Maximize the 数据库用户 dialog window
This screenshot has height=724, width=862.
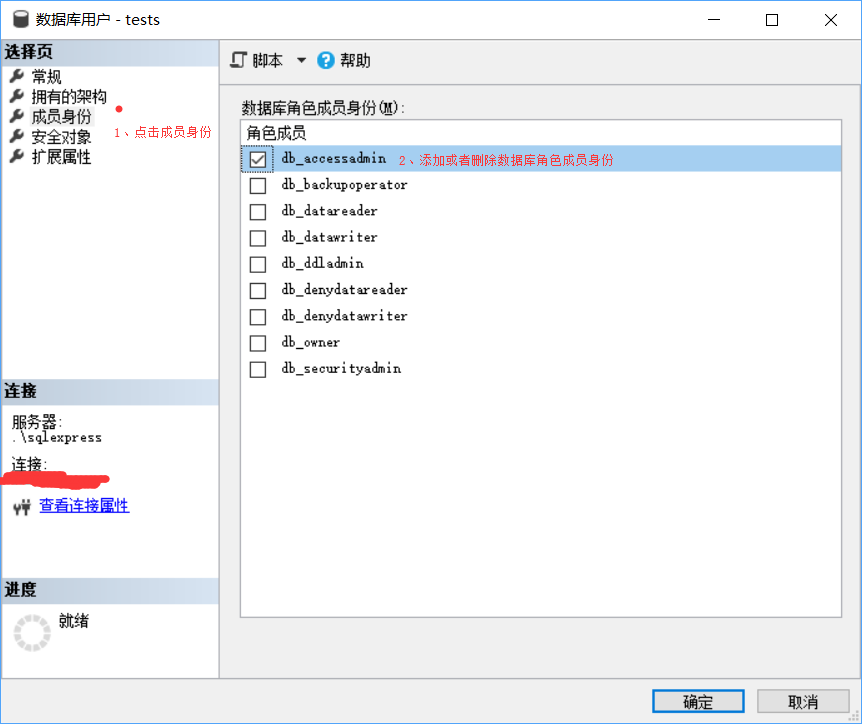coord(772,20)
